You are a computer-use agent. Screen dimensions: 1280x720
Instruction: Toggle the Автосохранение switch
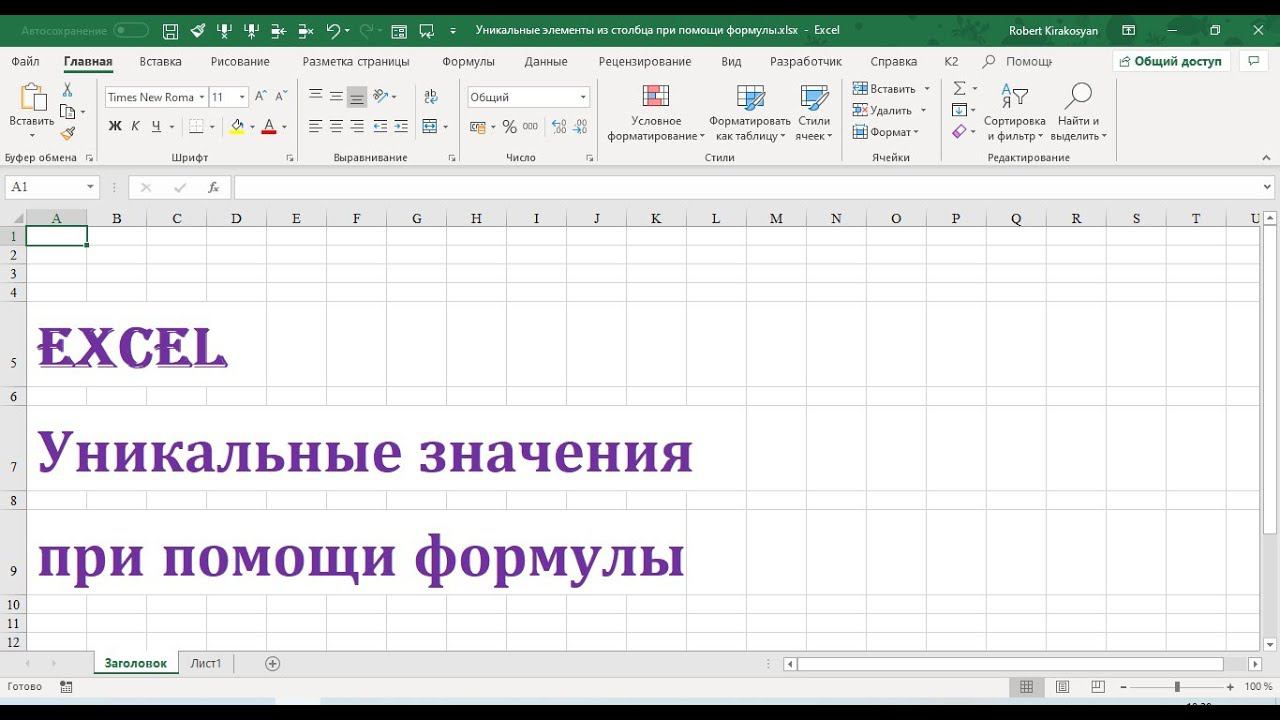click(x=131, y=31)
